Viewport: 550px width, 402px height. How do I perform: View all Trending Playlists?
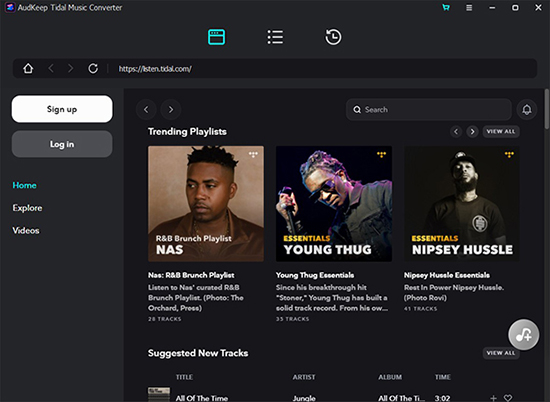click(x=501, y=132)
